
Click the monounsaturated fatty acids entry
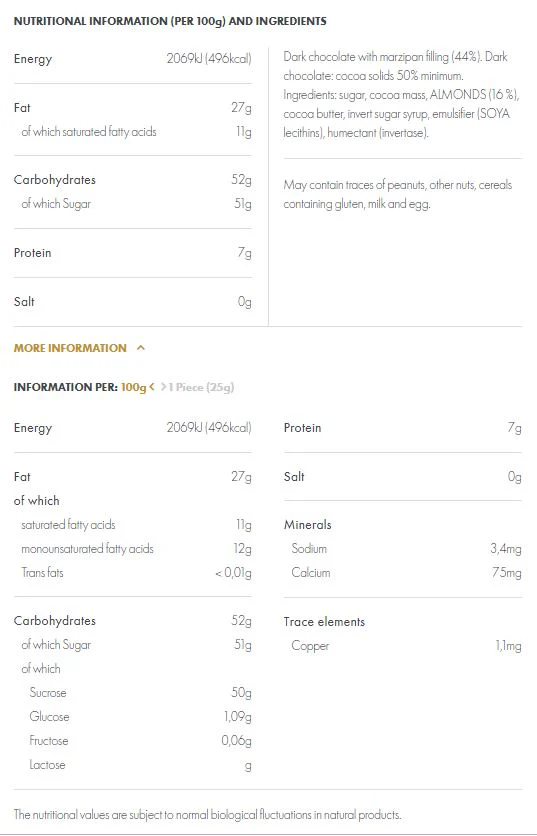(x=87, y=549)
